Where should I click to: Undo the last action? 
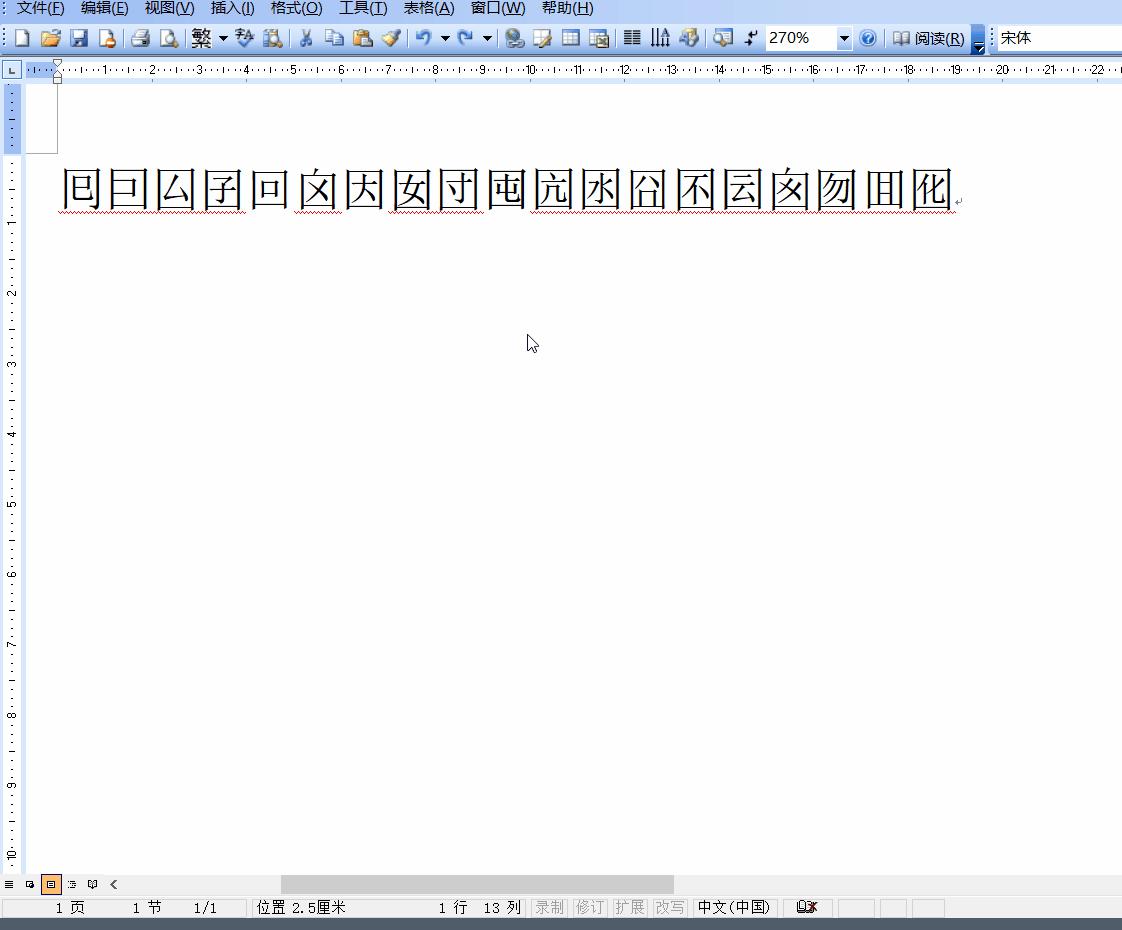coord(424,38)
